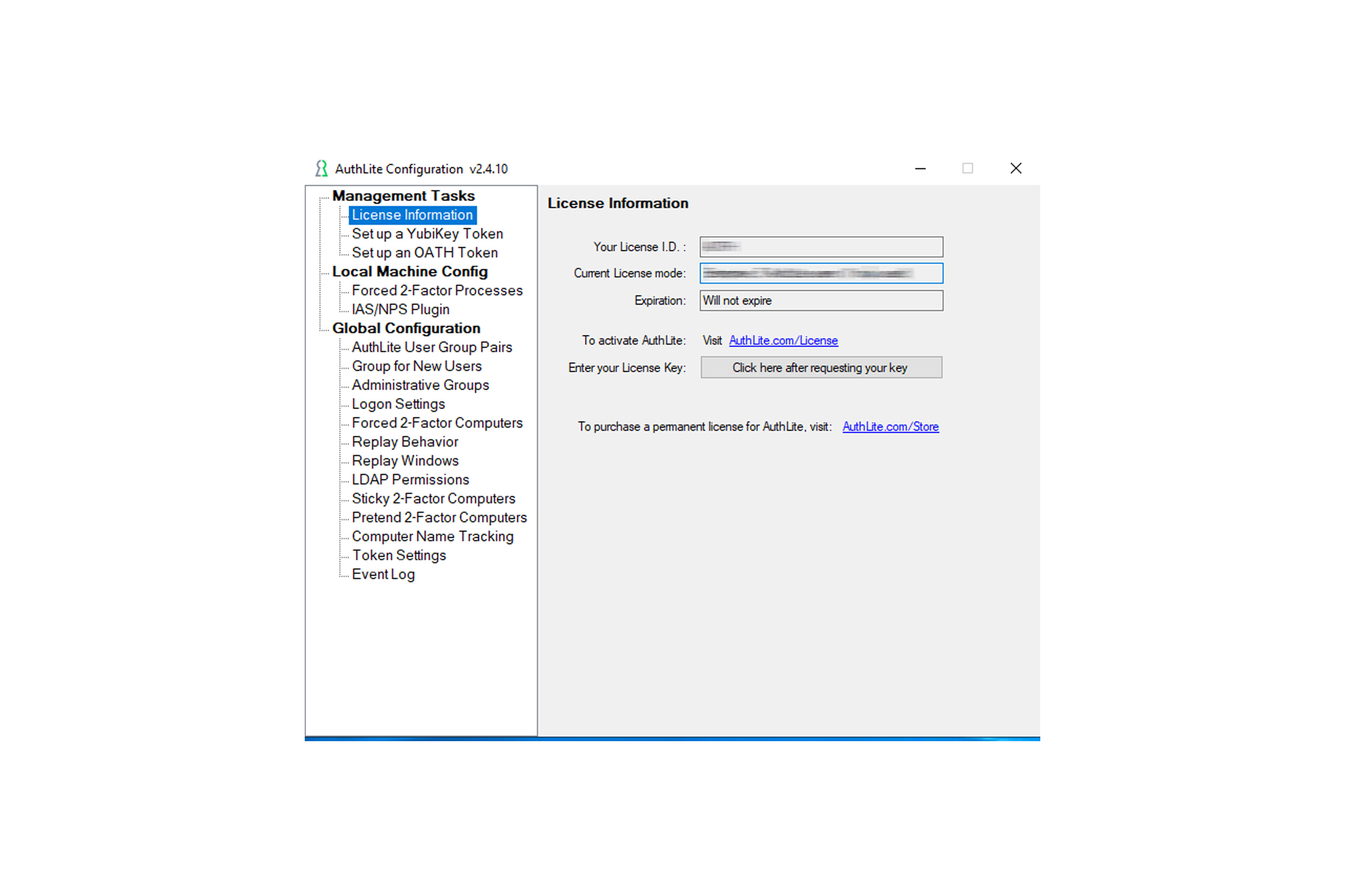The width and height of the screenshot is (1345, 896).
Task: Open Administrative Groups settings
Action: [420, 385]
